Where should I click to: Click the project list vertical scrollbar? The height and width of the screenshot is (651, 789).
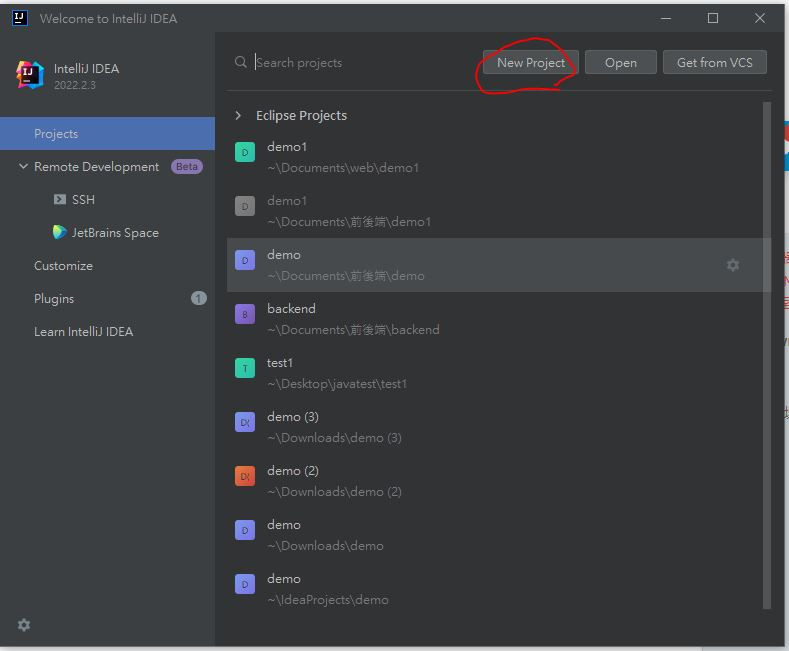pyautogui.click(x=766, y=355)
